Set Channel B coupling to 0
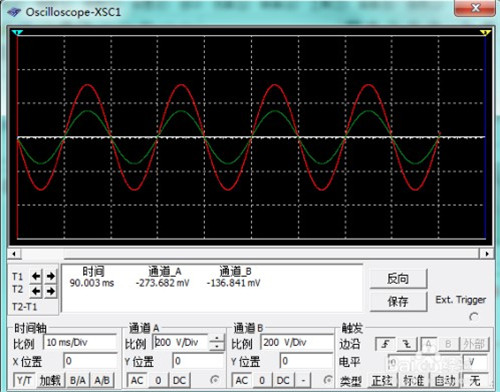Viewport: 500px width, 392px height. [262, 380]
